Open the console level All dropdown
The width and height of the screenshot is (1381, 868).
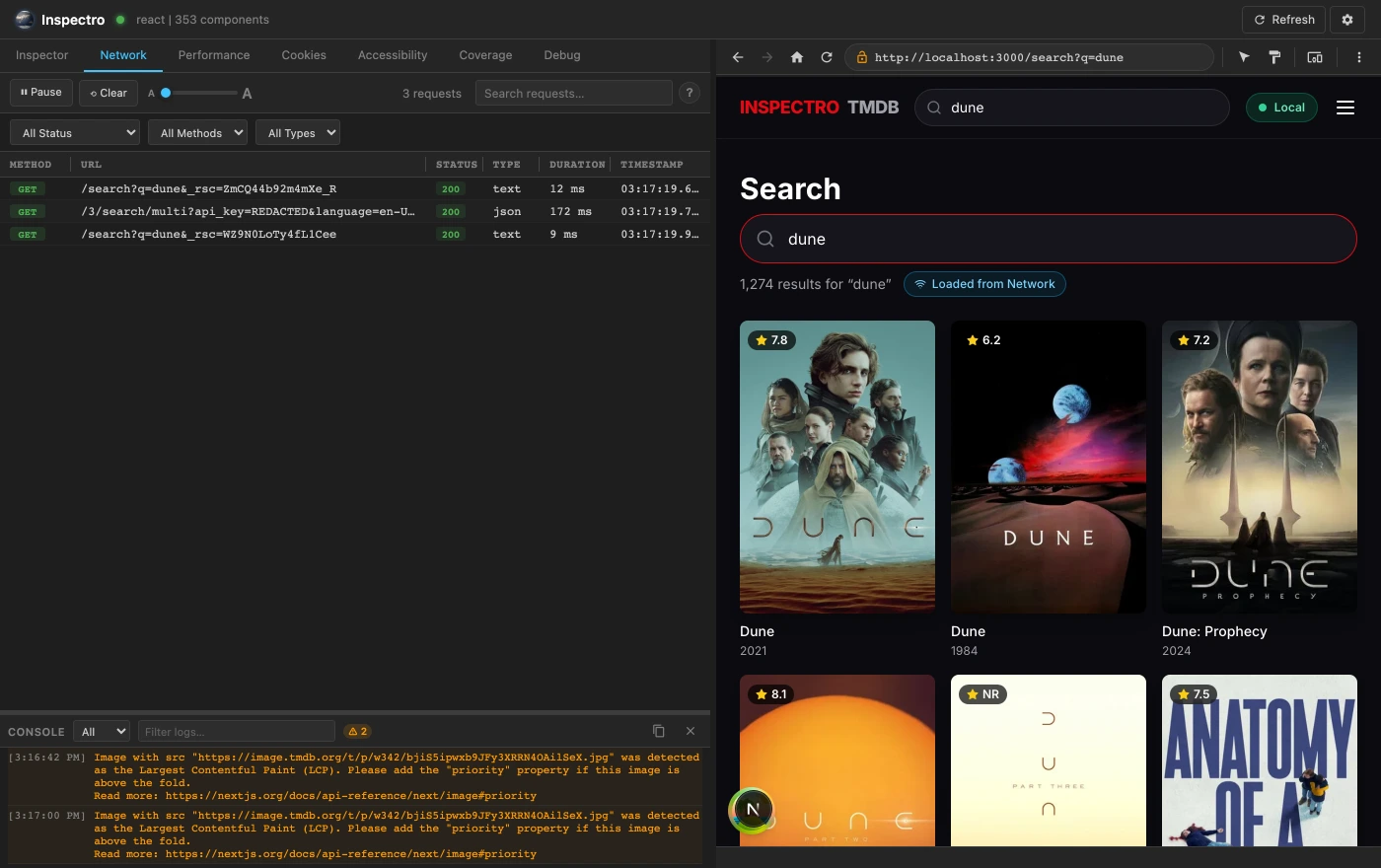pos(102,731)
